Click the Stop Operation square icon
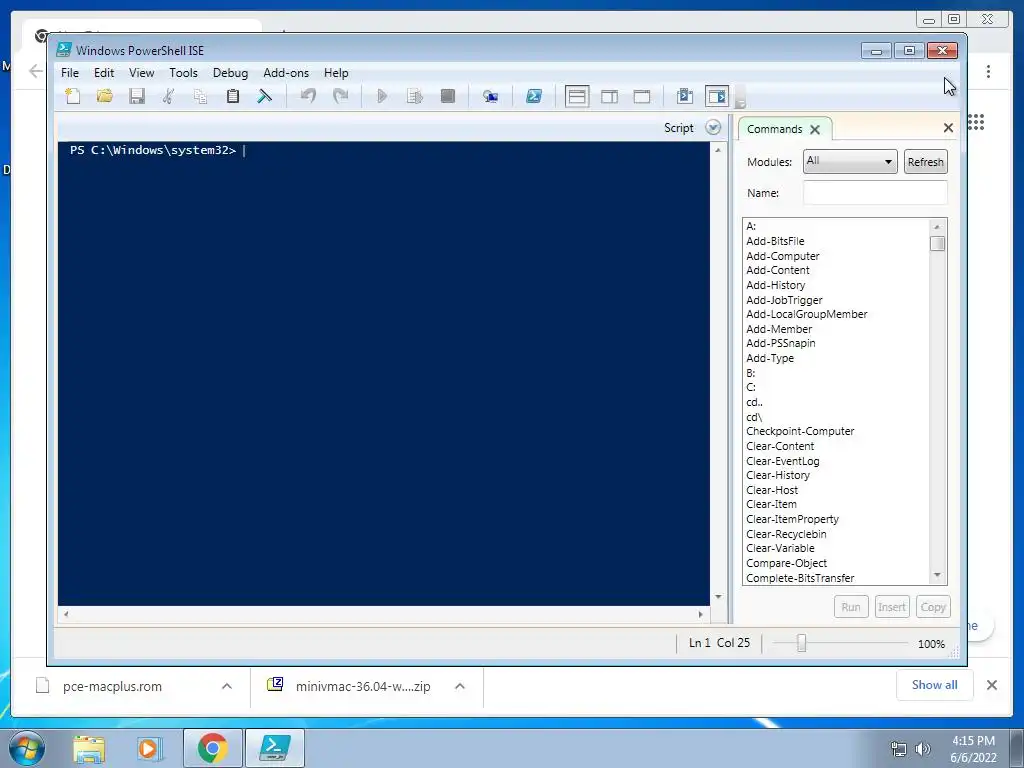The width and height of the screenshot is (1024, 768). tap(447, 97)
